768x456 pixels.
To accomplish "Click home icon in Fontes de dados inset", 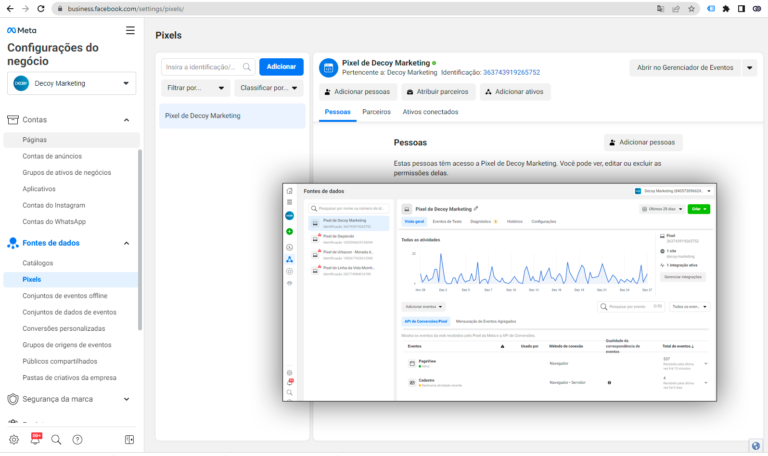I will tap(289, 191).
